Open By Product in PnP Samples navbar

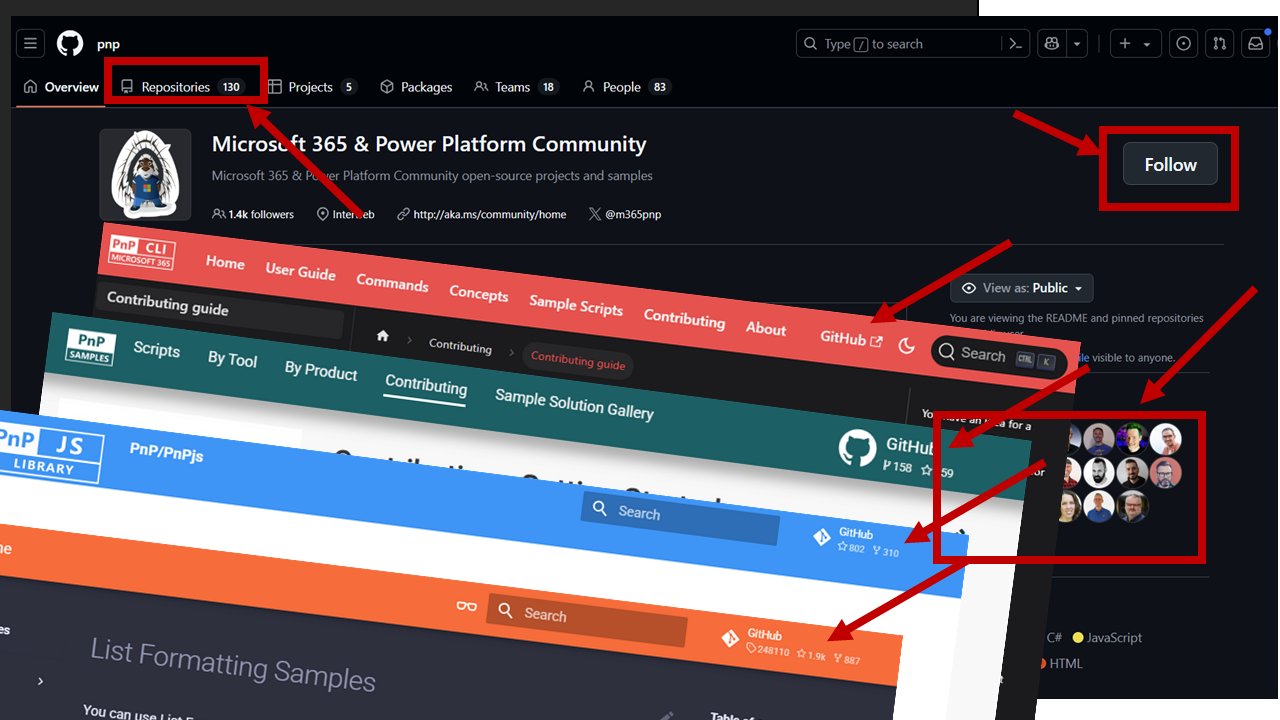(x=320, y=370)
